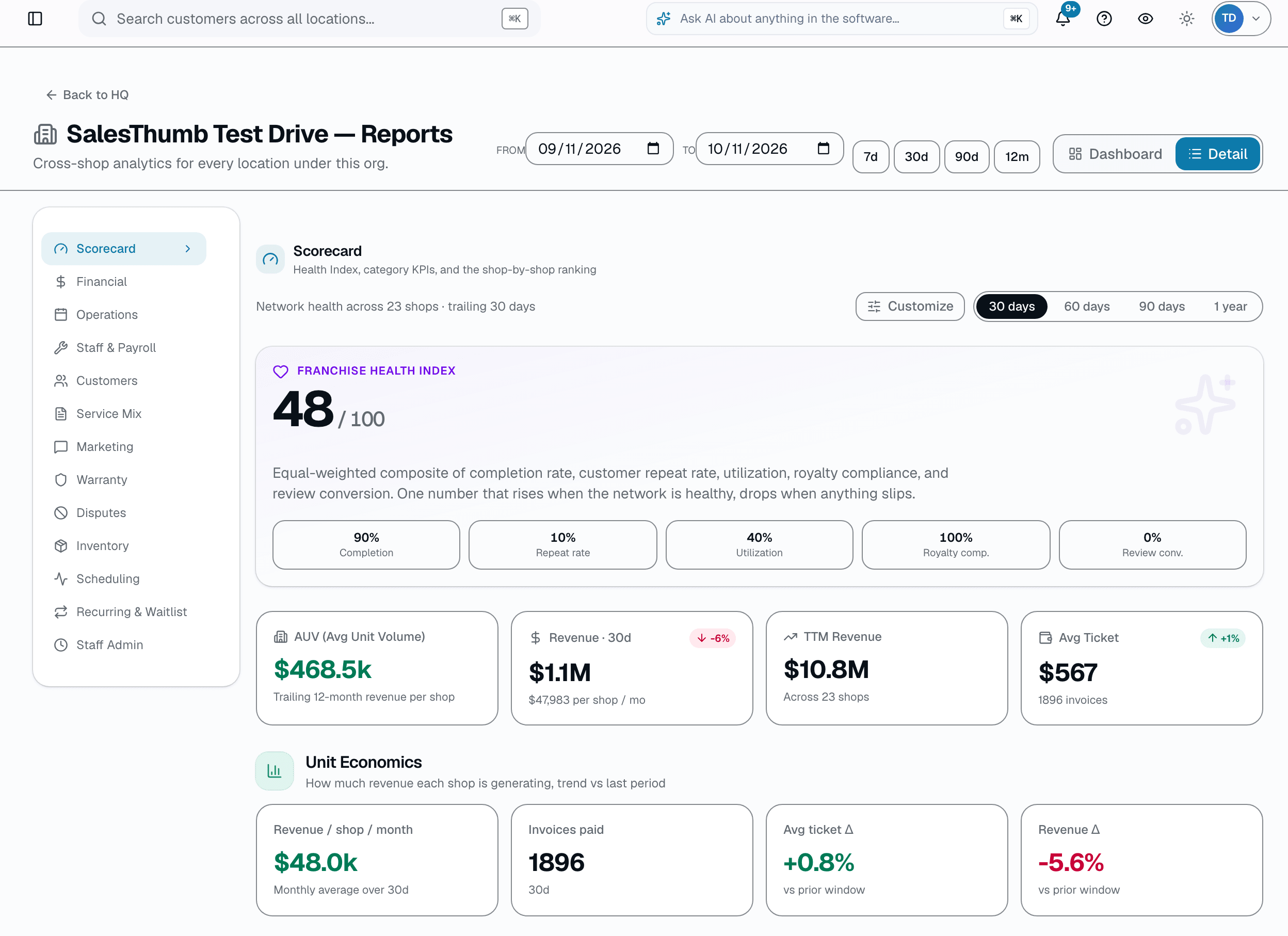
Task: Switch to Dashboard view
Action: pos(1115,154)
